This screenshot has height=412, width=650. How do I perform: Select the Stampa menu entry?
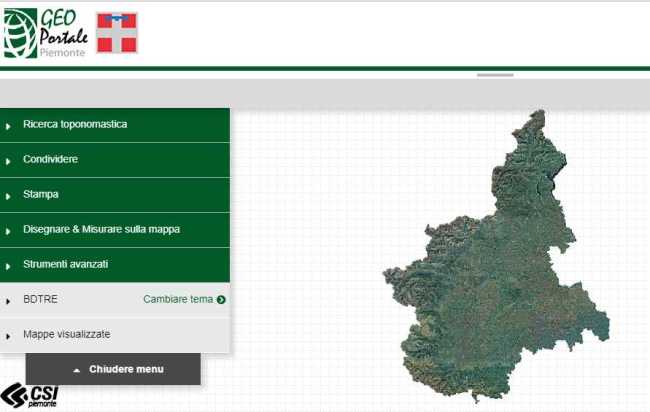(41, 195)
